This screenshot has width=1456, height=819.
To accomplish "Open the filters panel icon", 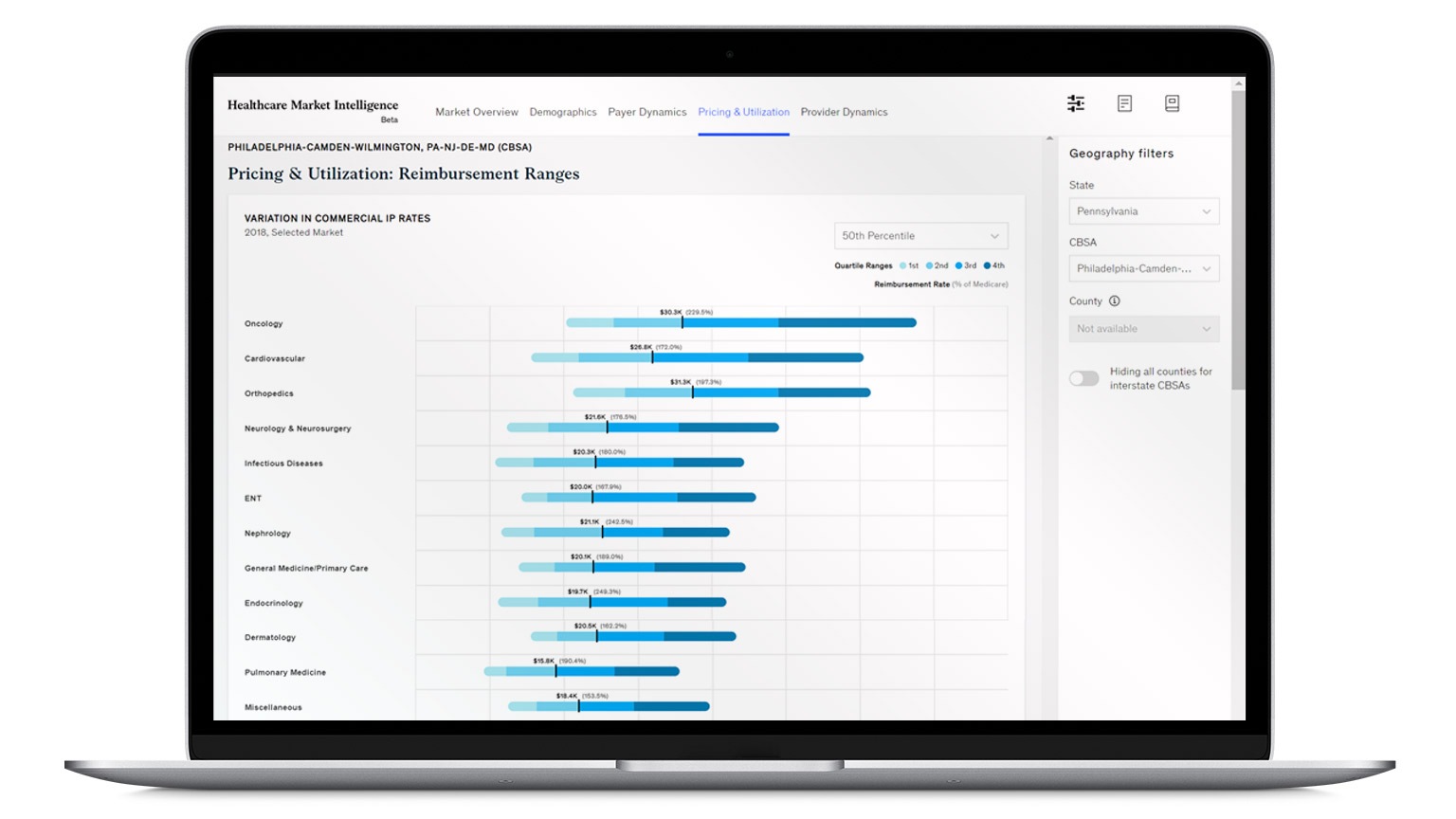I will [1076, 103].
